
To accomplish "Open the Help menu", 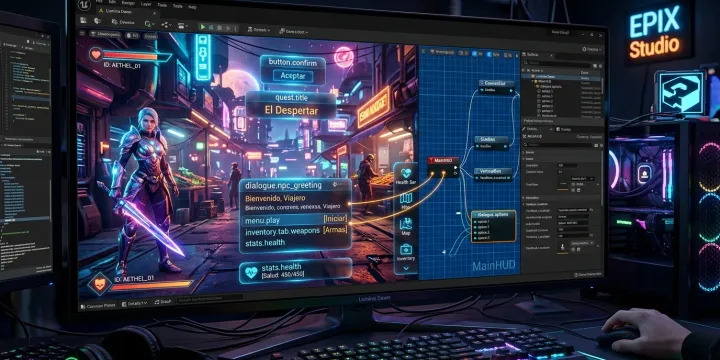I will click(x=192, y=7).
